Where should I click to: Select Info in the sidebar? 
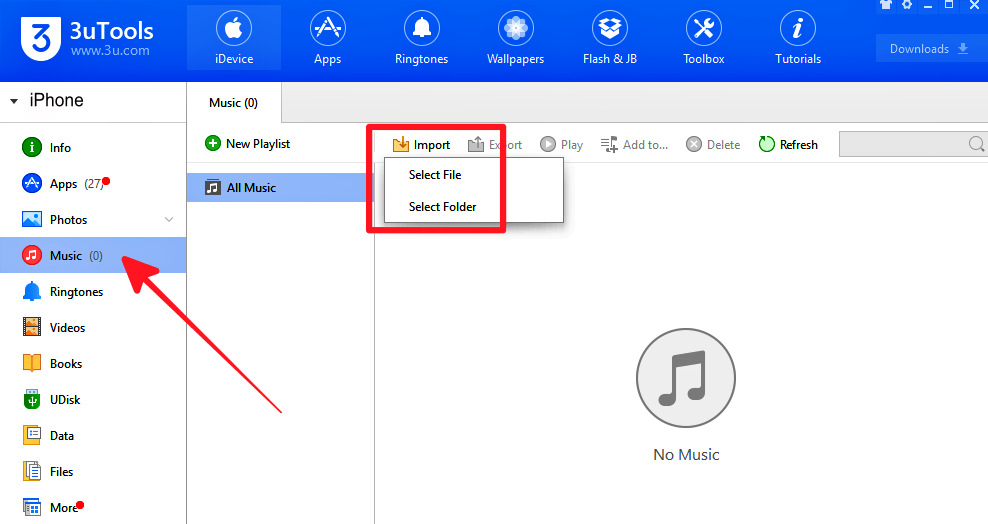pos(93,147)
